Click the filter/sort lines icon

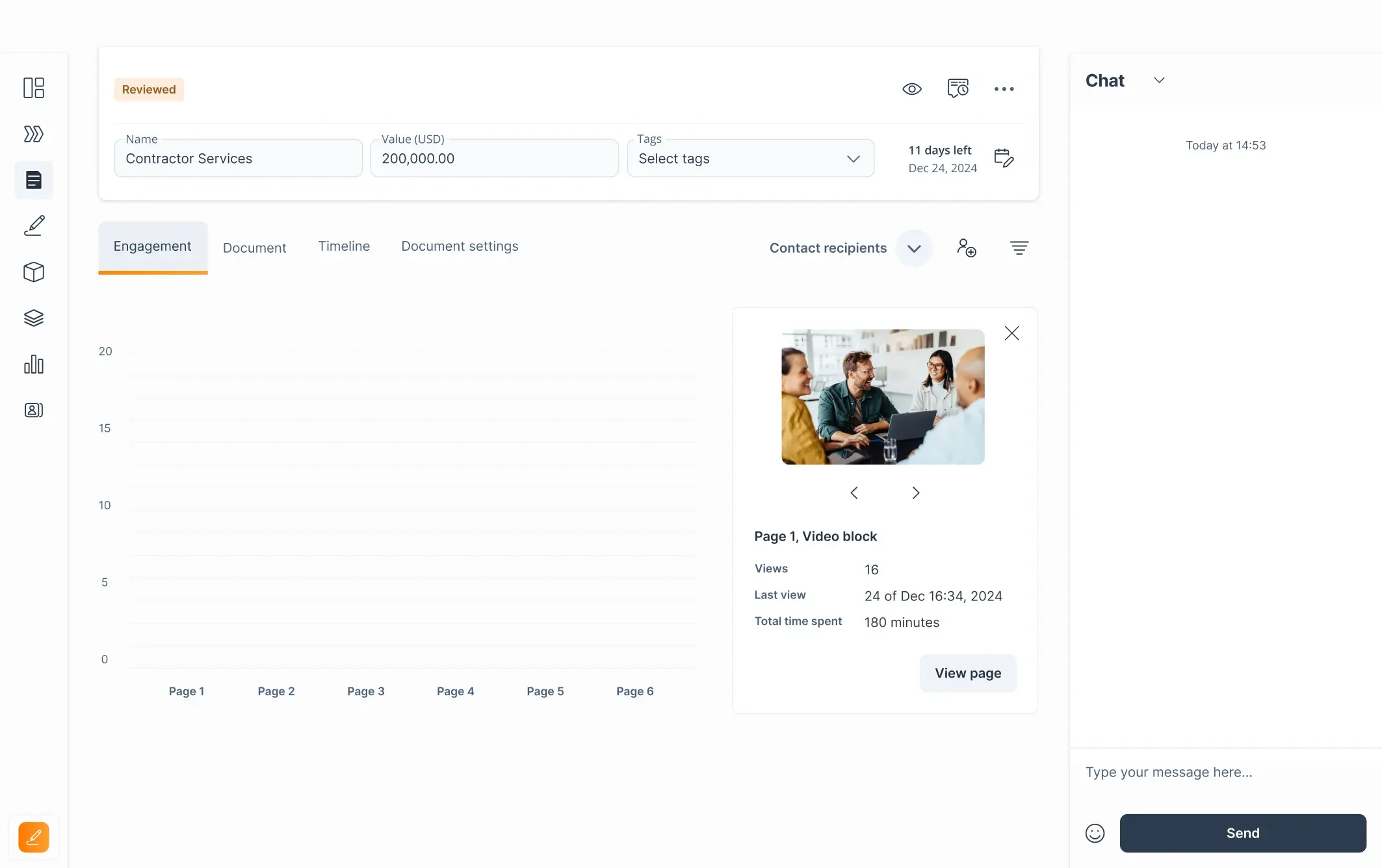coord(1019,248)
